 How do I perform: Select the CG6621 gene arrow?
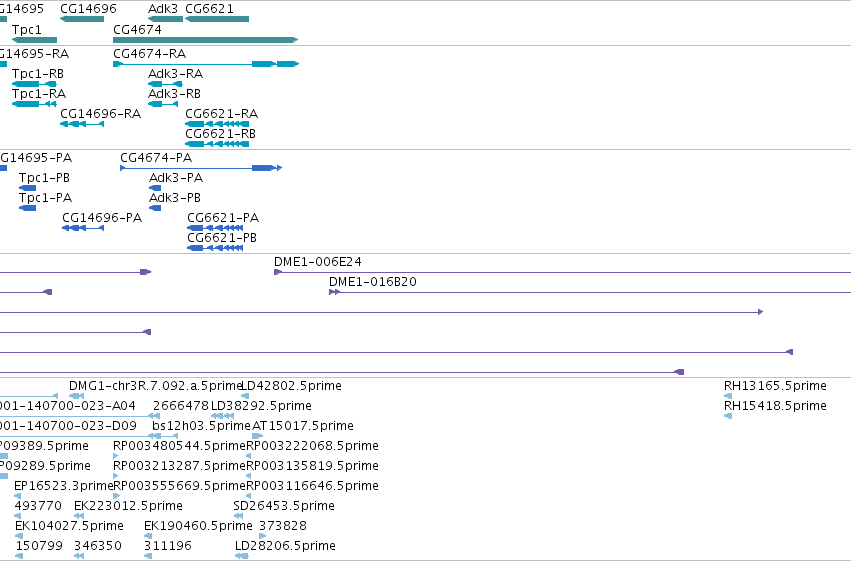pyautogui.click(x=217, y=19)
